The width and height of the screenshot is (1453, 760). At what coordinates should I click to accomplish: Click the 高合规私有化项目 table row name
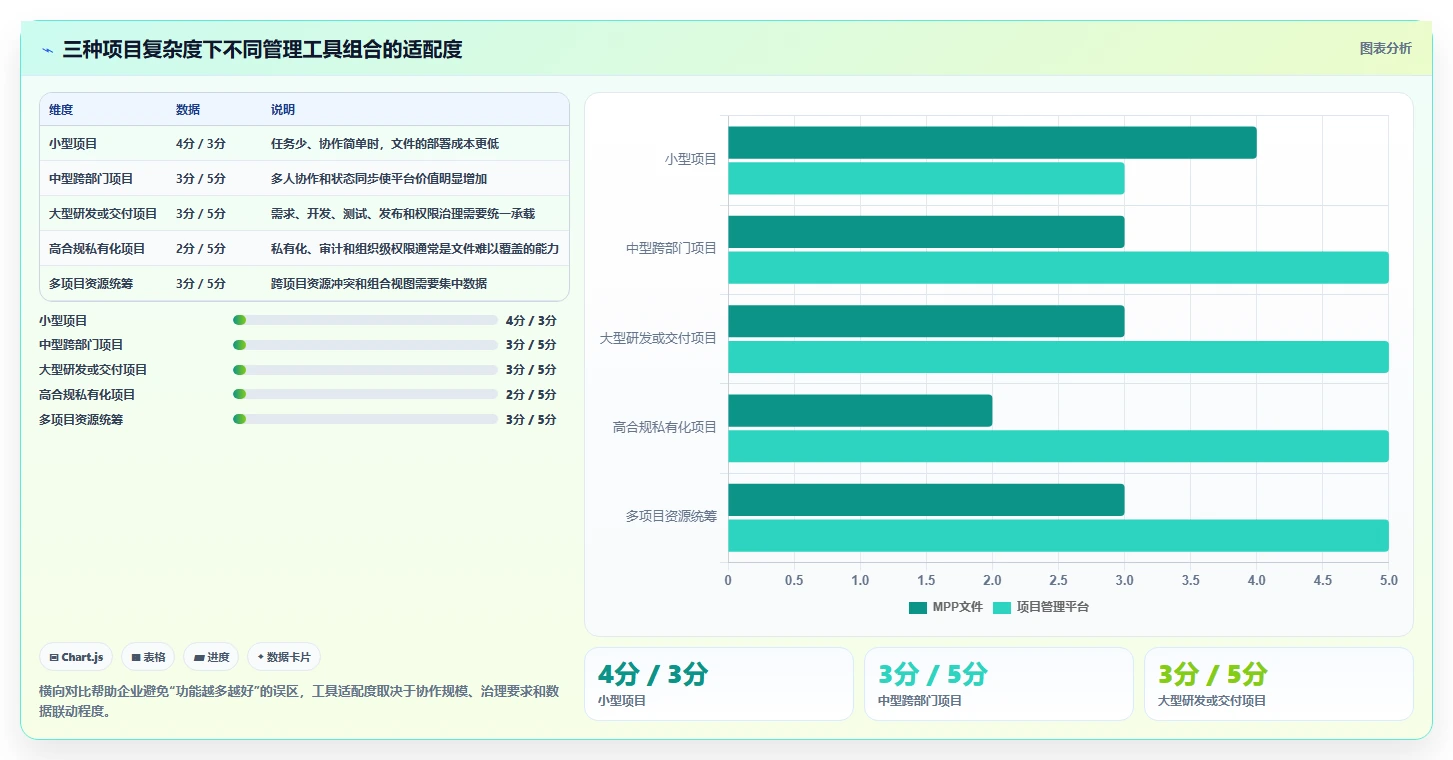(97, 249)
